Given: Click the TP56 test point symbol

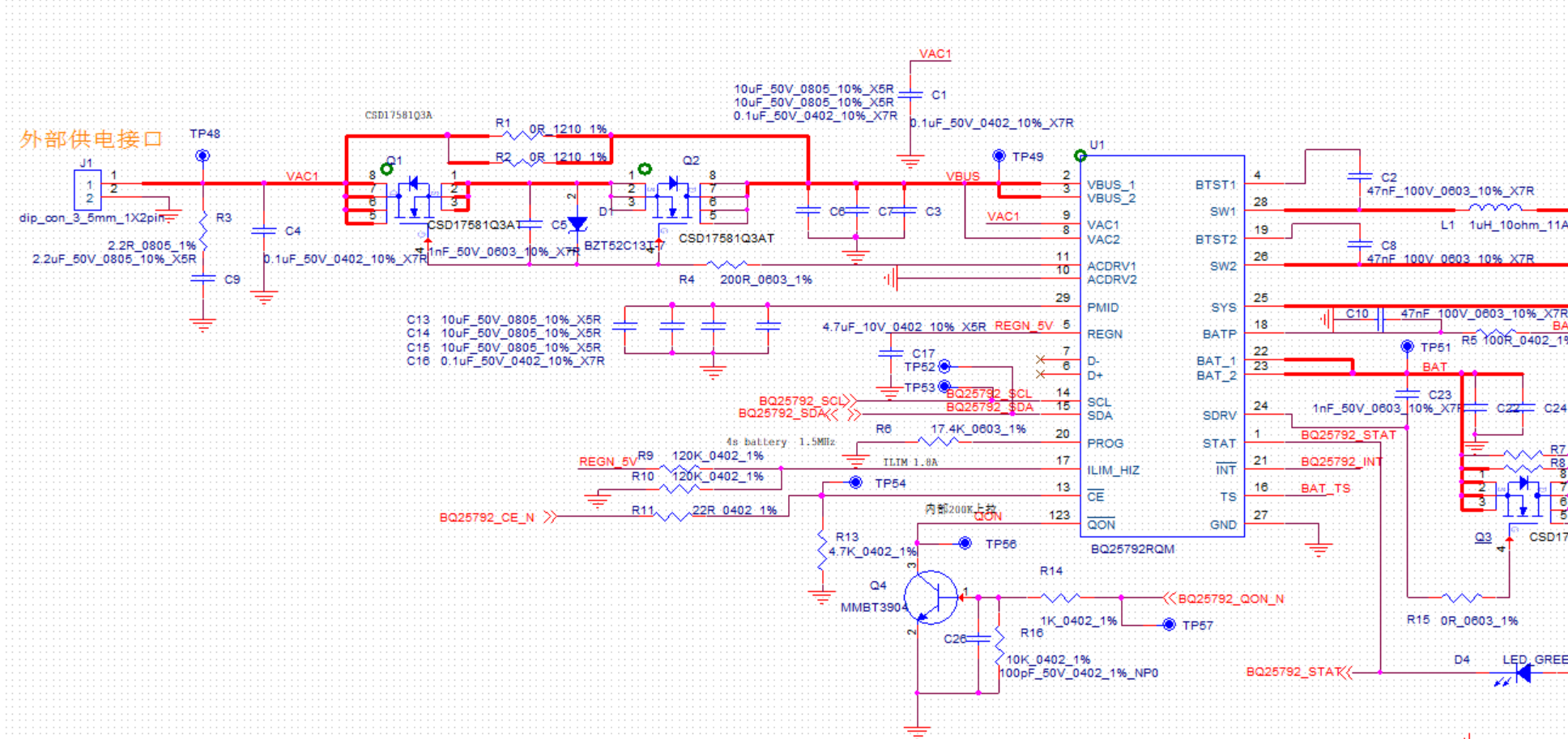Looking at the screenshot, I should coord(965,543).
